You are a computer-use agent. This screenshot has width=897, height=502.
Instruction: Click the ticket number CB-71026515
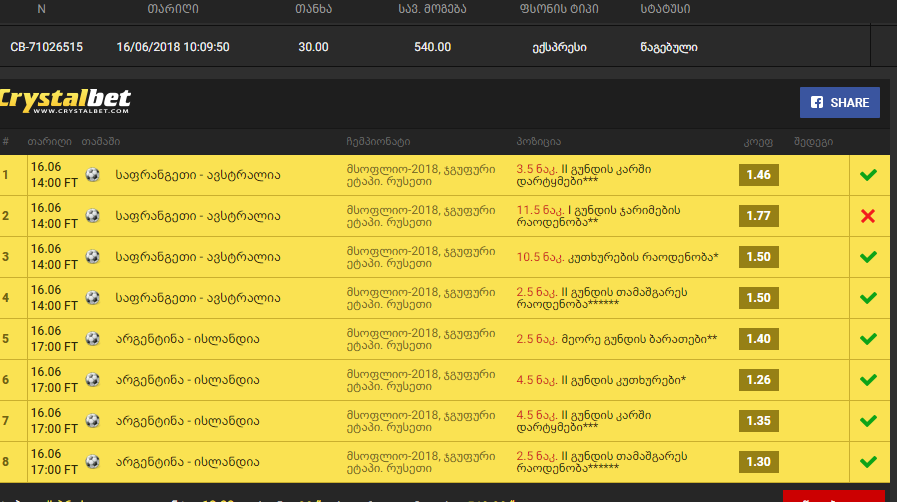click(46, 47)
